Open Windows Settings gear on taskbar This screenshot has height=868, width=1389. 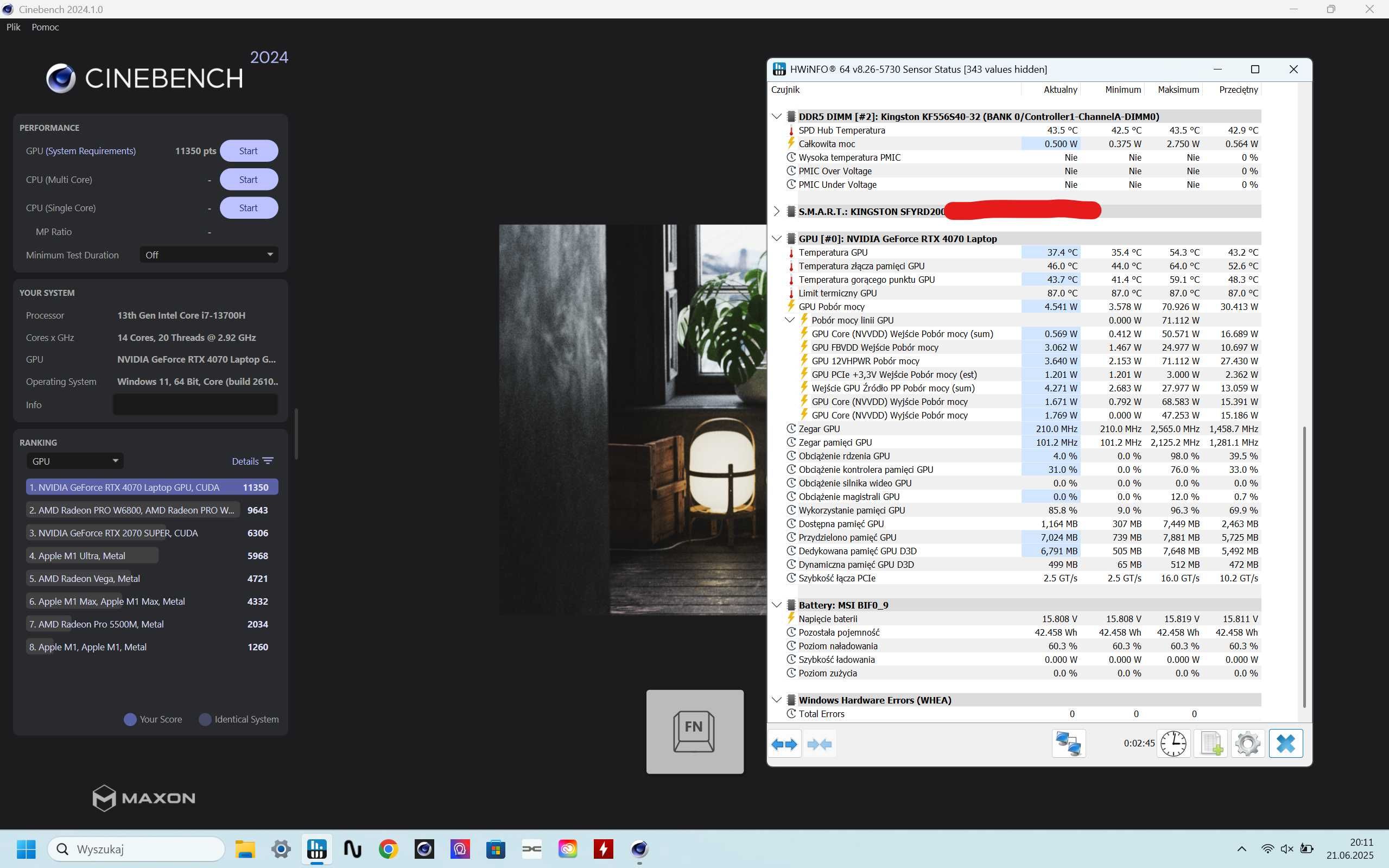[x=281, y=849]
